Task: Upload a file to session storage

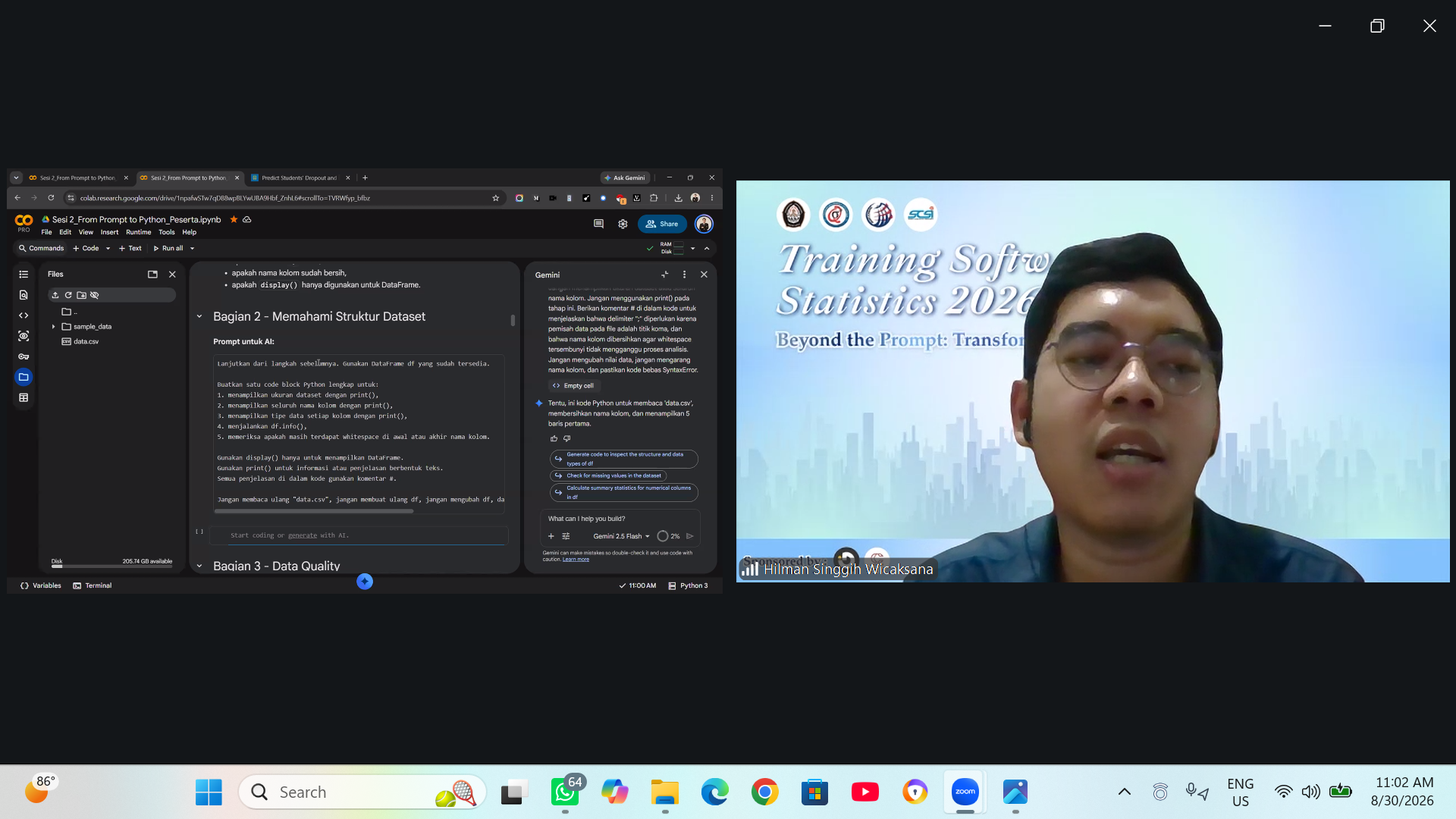Action: coord(55,295)
